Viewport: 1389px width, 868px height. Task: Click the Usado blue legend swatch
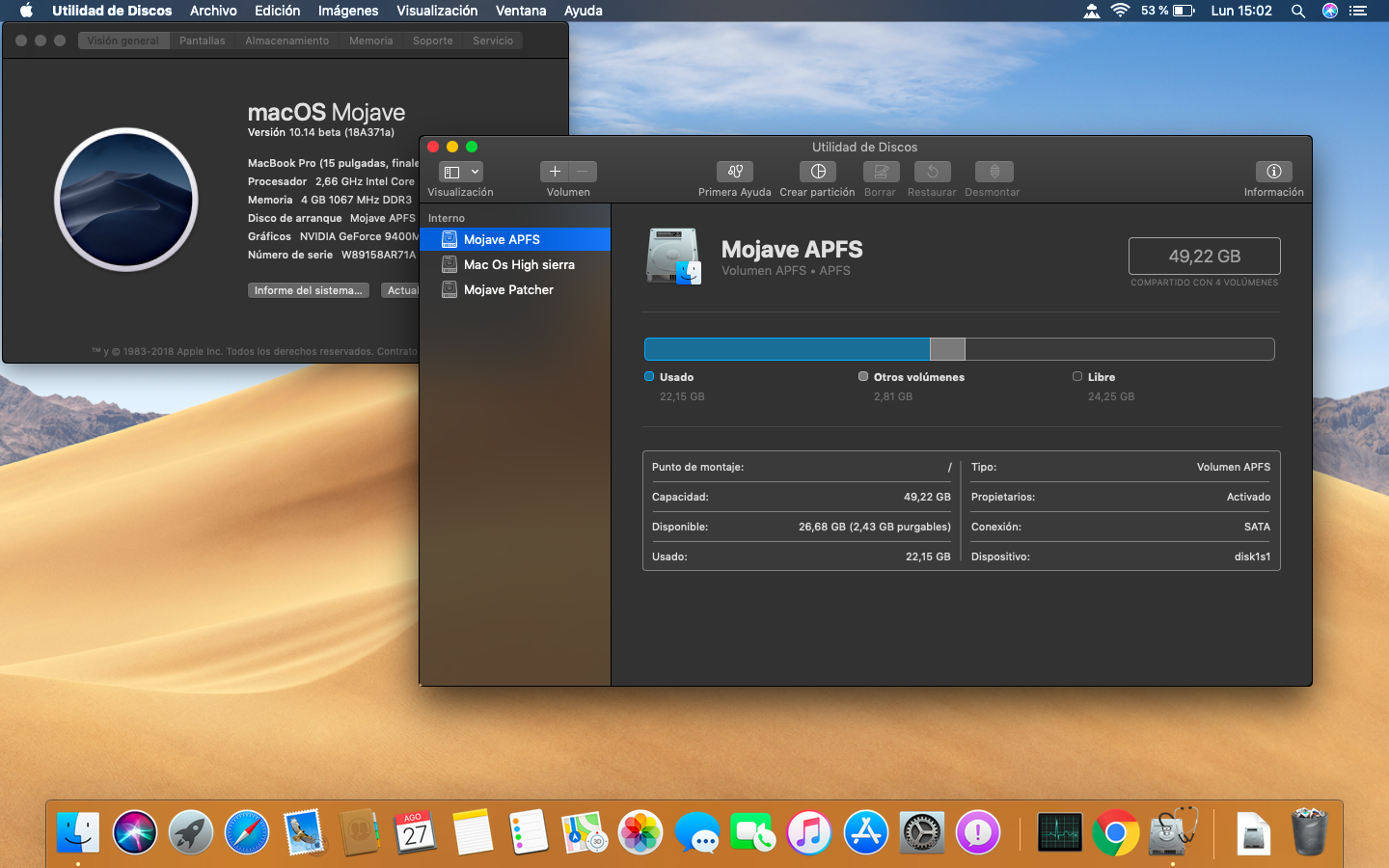coord(649,377)
